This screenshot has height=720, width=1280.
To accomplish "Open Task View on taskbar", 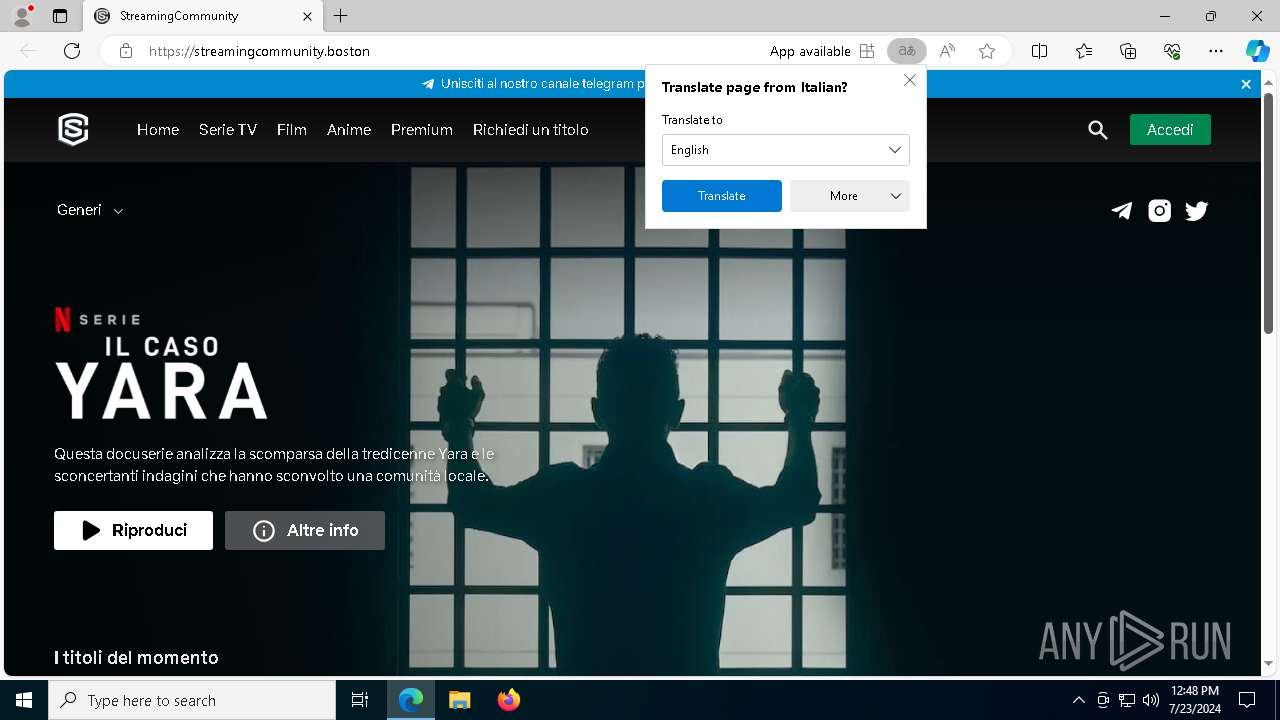I will point(360,700).
